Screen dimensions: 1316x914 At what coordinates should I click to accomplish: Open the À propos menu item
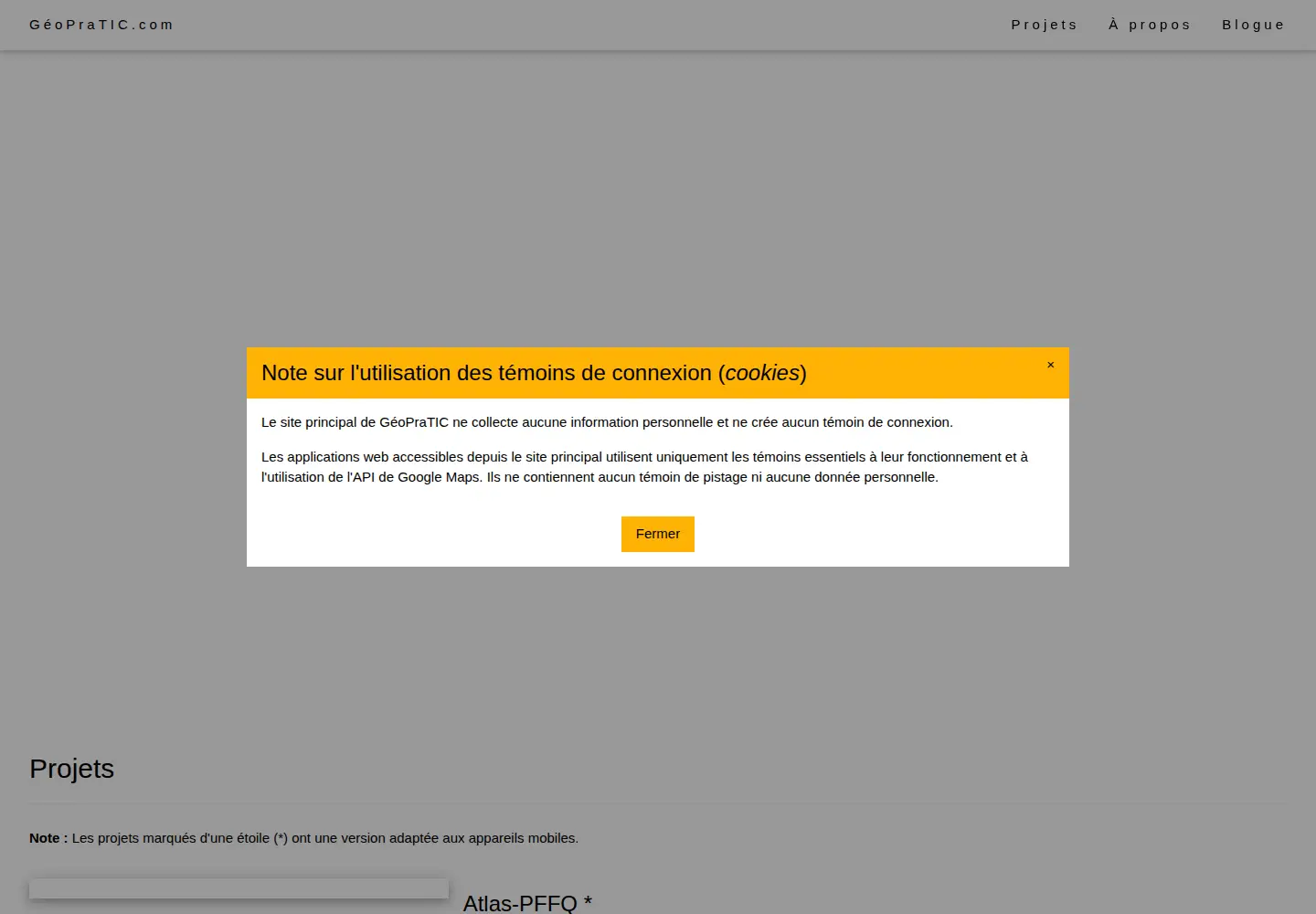(x=1150, y=25)
